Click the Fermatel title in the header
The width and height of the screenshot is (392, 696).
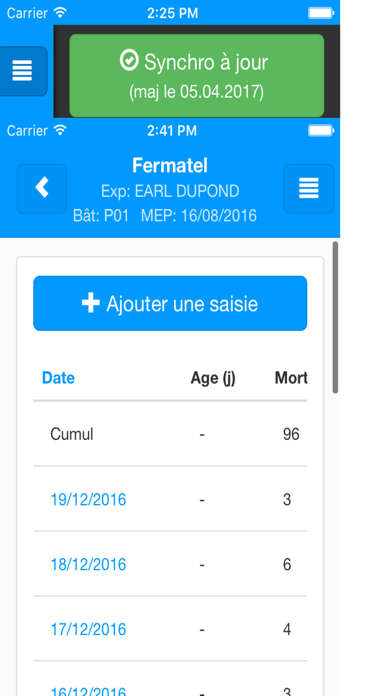pyautogui.click(x=170, y=166)
